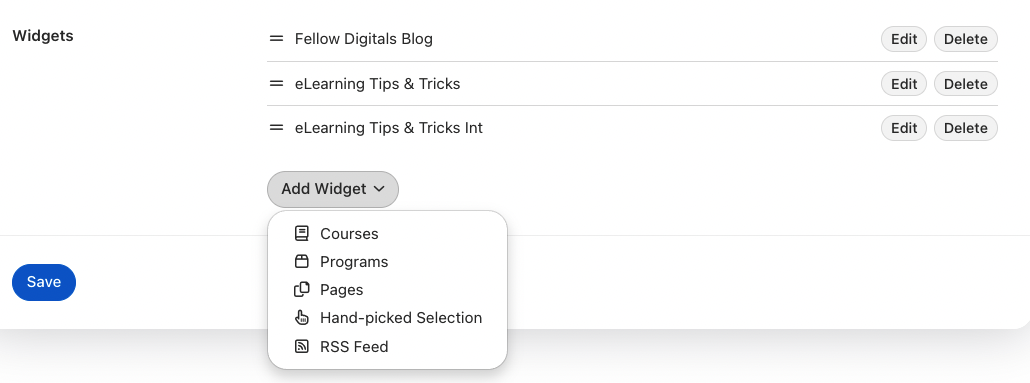The height and width of the screenshot is (383, 1030).
Task: Click the blue Save button
Action: click(x=44, y=282)
